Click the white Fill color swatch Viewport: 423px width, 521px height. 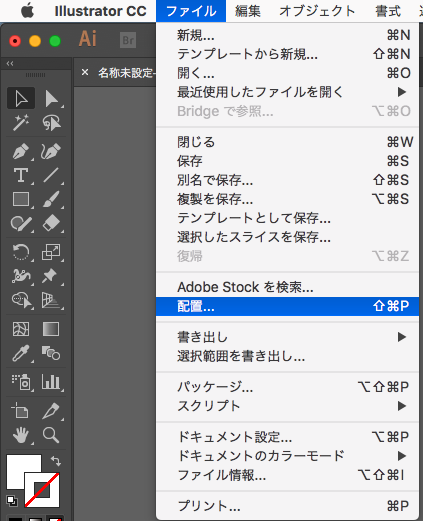(19, 467)
